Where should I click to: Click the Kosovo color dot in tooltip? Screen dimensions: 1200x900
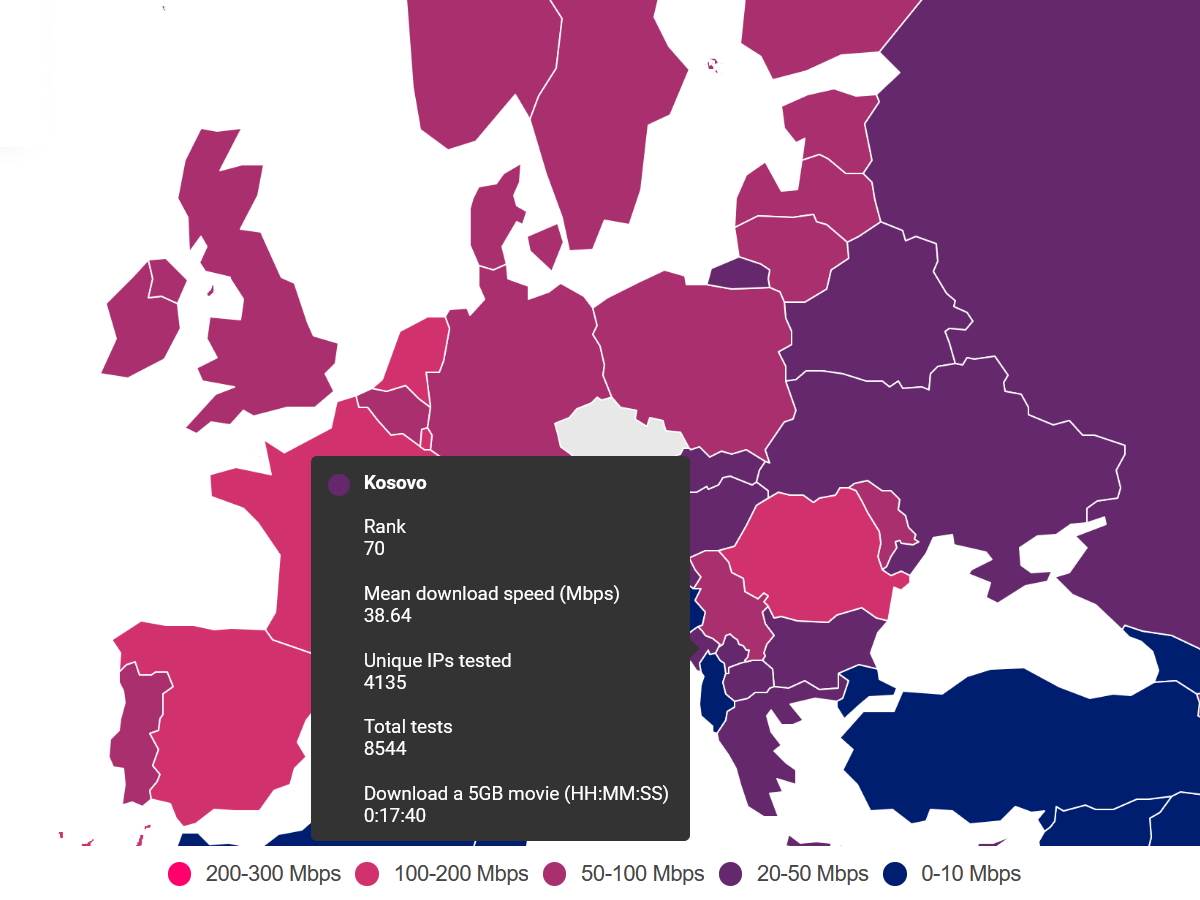pyautogui.click(x=339, y=484)
